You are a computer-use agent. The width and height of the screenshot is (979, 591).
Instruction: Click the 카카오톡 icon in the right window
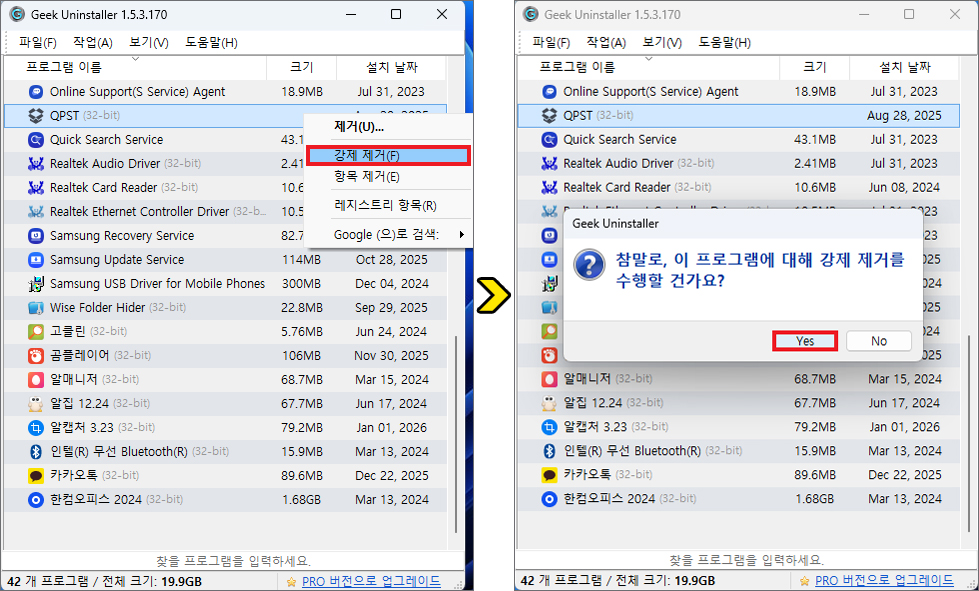pos(549,475)
